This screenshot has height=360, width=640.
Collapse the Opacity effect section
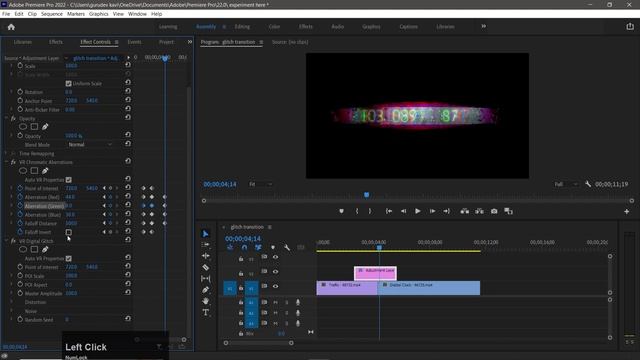tap(7, 118)
